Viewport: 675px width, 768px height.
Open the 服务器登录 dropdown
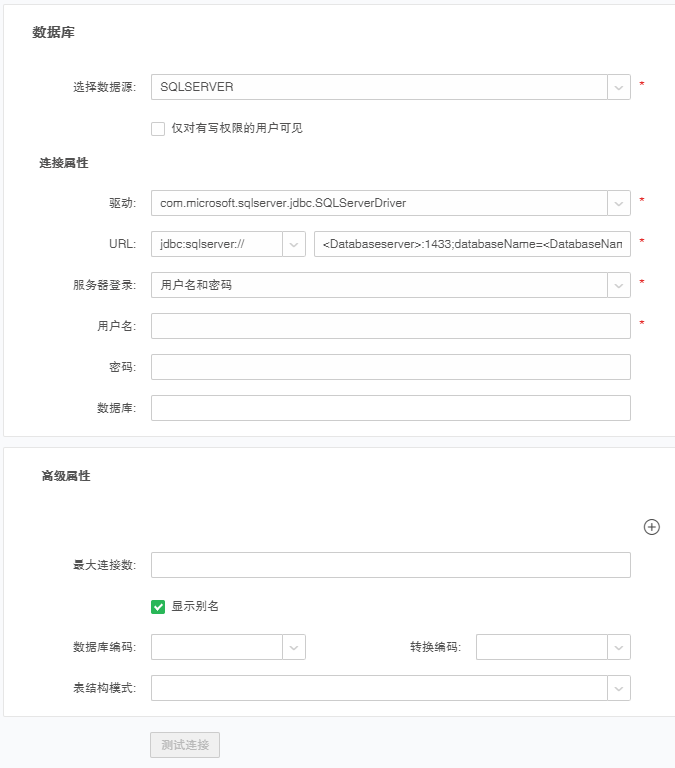(x=379, y=285)
